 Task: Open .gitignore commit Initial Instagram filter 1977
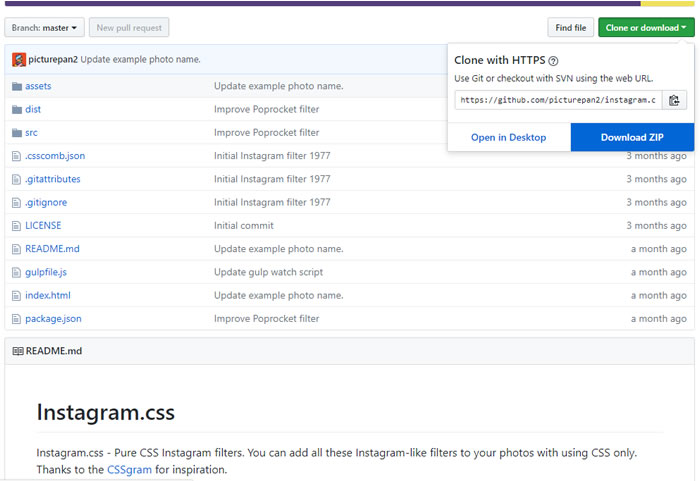272,202
